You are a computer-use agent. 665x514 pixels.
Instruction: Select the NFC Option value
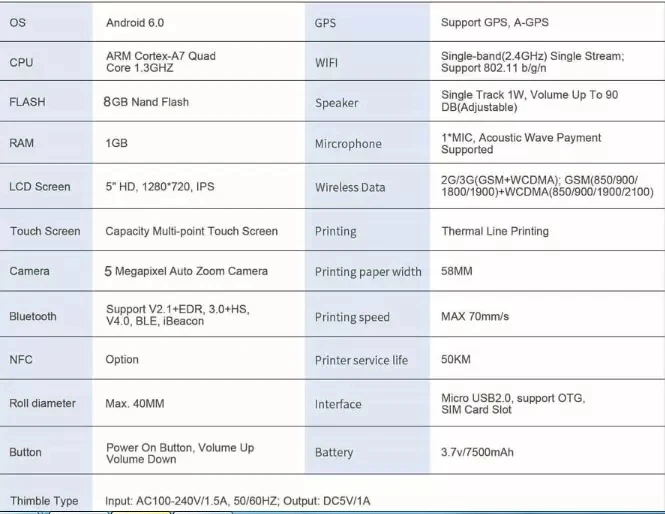(123, 360)
